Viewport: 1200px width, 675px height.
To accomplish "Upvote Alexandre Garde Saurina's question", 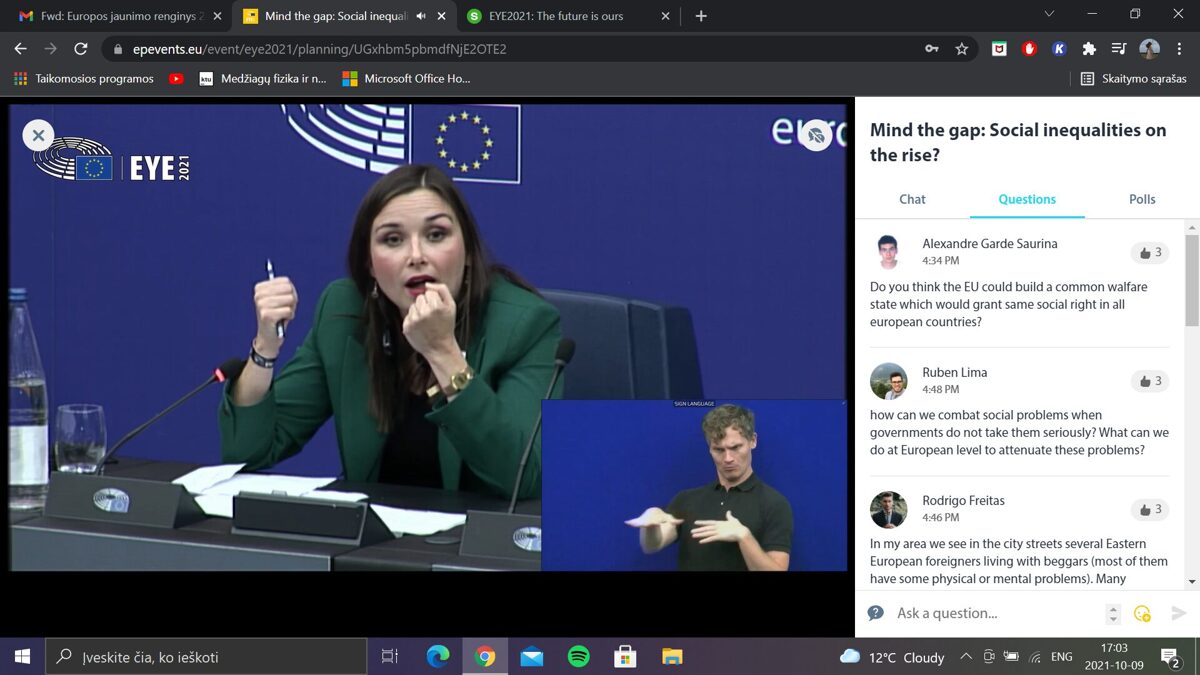I will (1149, 253).
